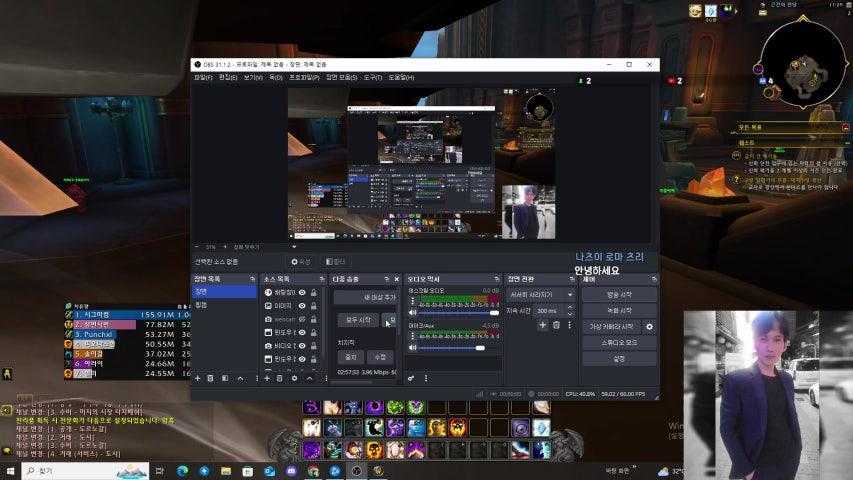Image resolution: width=853 pixels, height=480 pixels.
Task: Open the 편집(E) menu
Action: (228, 78)
